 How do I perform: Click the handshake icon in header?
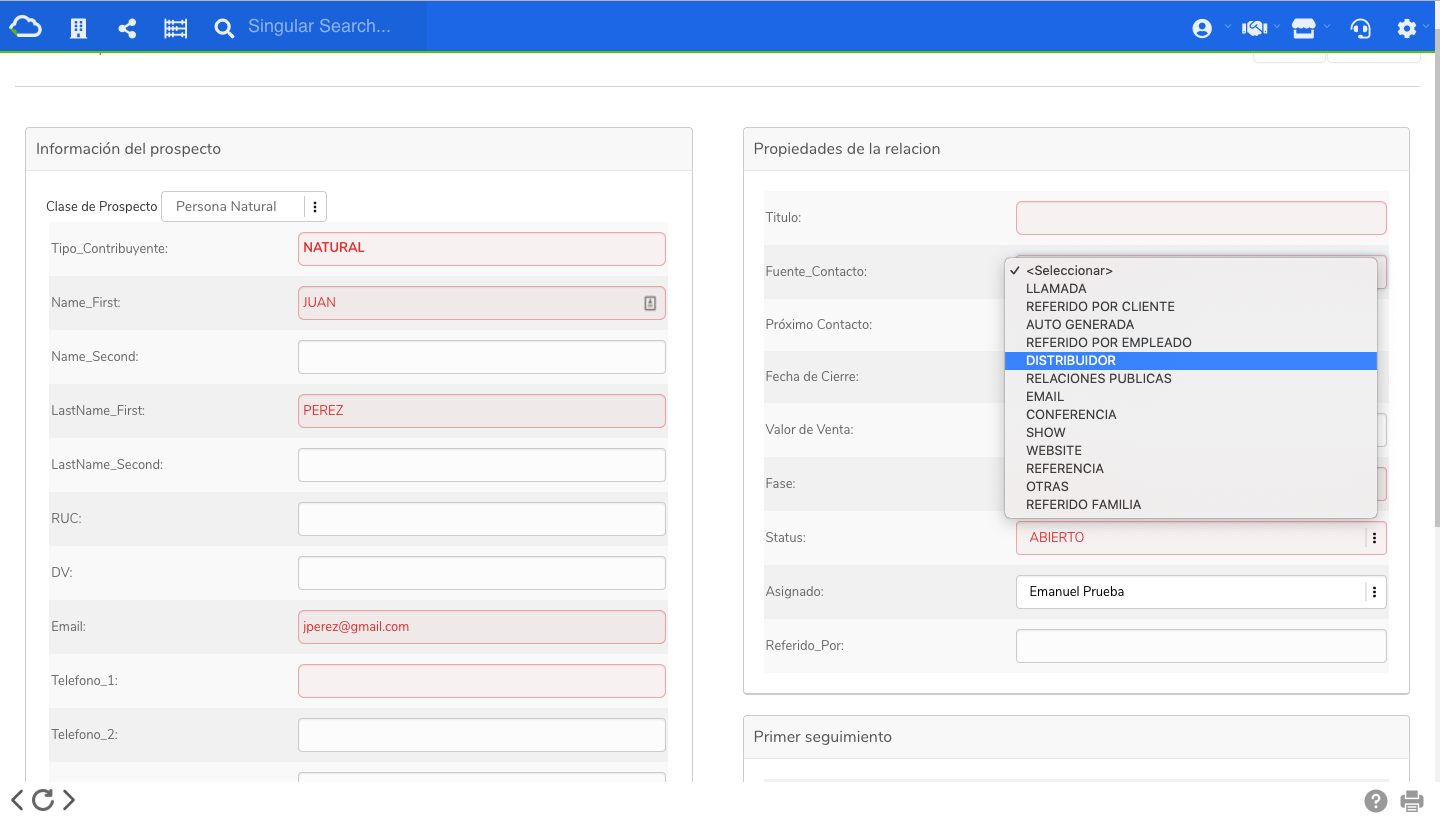pos(1255,28)
